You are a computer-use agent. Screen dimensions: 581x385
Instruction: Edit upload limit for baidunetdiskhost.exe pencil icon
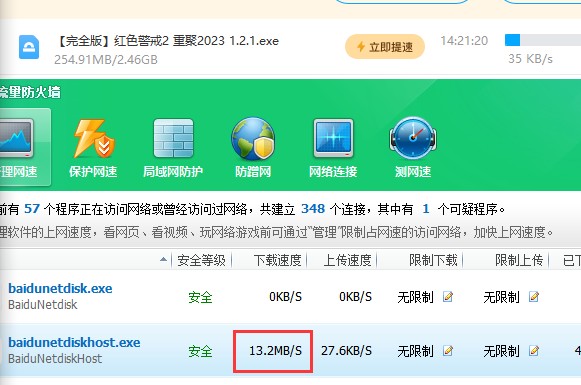(x=534, y=351)
